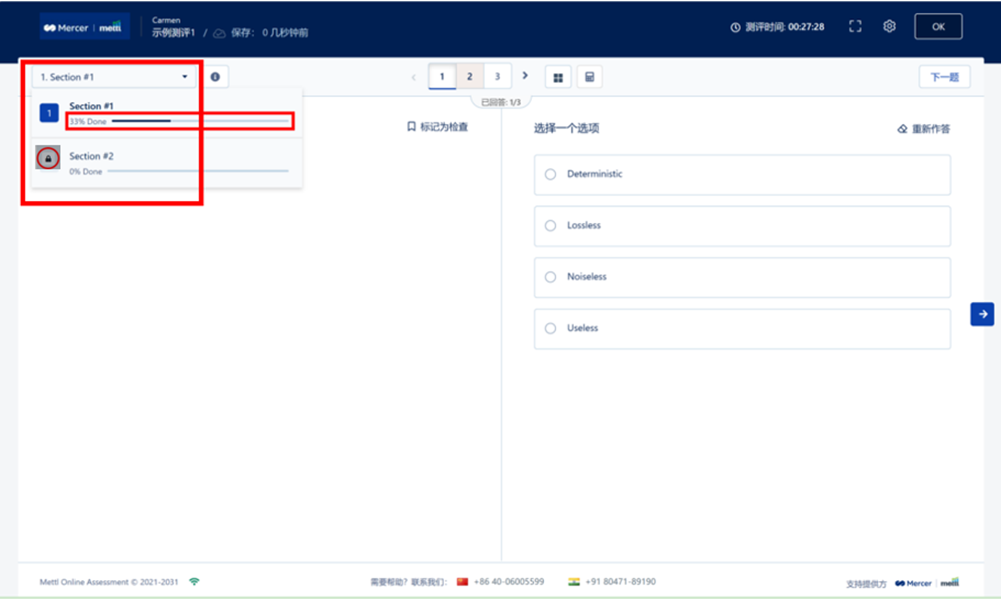Image resolution: width=1001 pixels, height=600 pixels.
Task: Click the fullscreen icon in header
Action: pyautogui.click(x=855, y=27)
